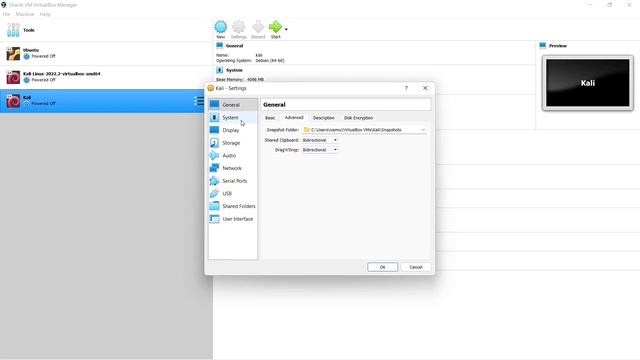Image resolution: width=640 pixels, height=360 pixels.
Task: Select the Ubuntu virtual machine
Action: (x=106, y=53)
